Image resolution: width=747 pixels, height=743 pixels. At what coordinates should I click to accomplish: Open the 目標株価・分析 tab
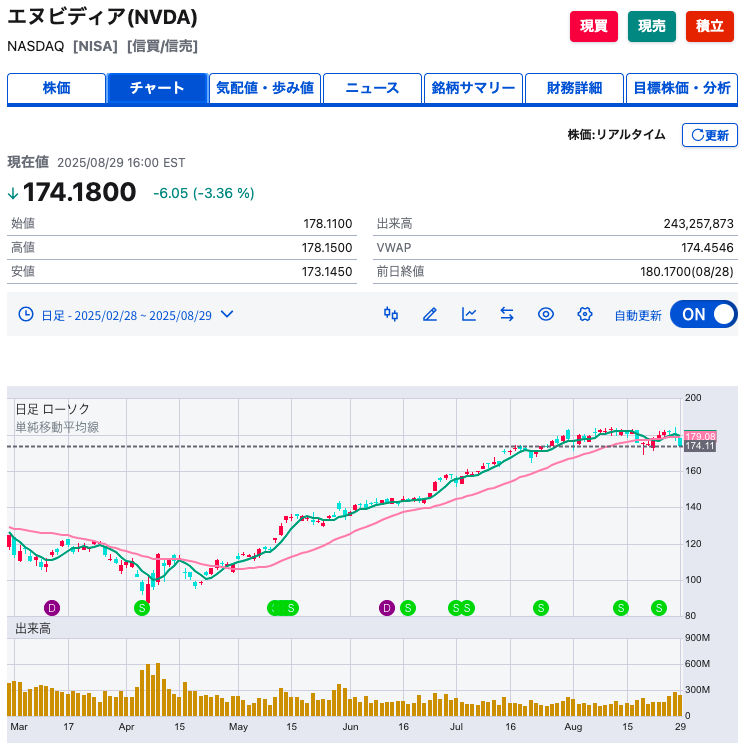[x=682, y=88]
